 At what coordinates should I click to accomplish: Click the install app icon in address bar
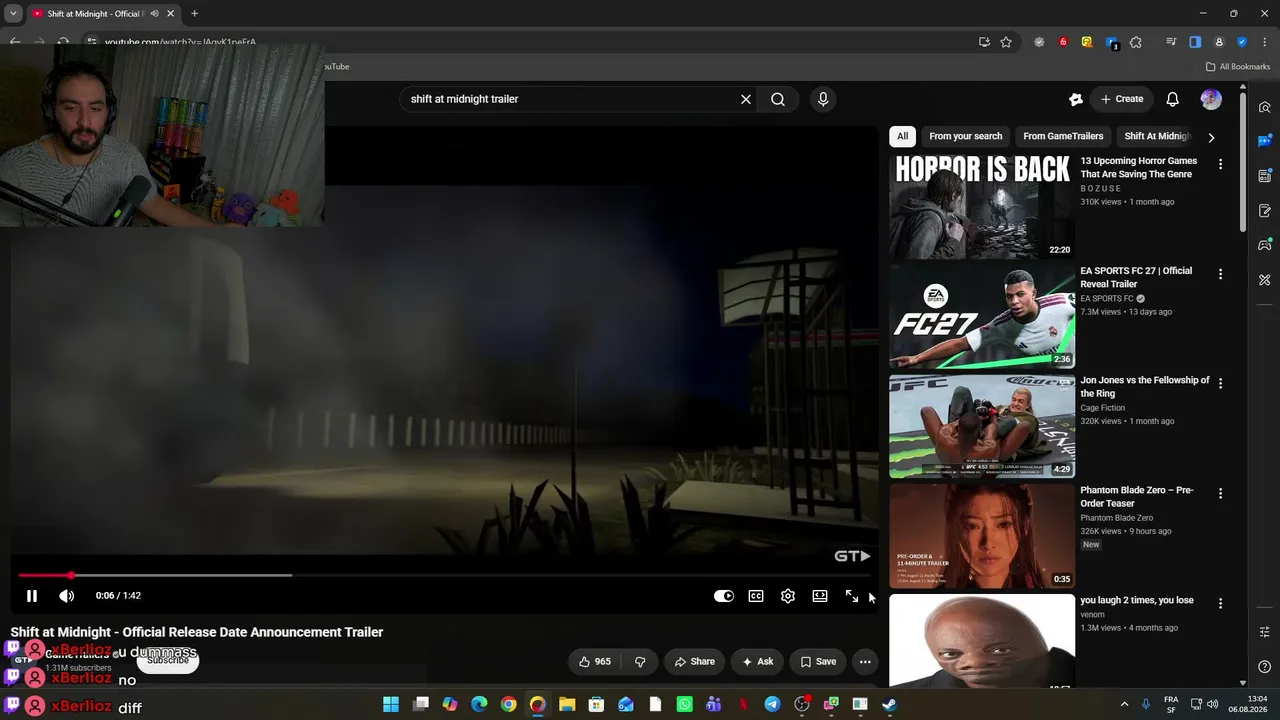[984, 42]
